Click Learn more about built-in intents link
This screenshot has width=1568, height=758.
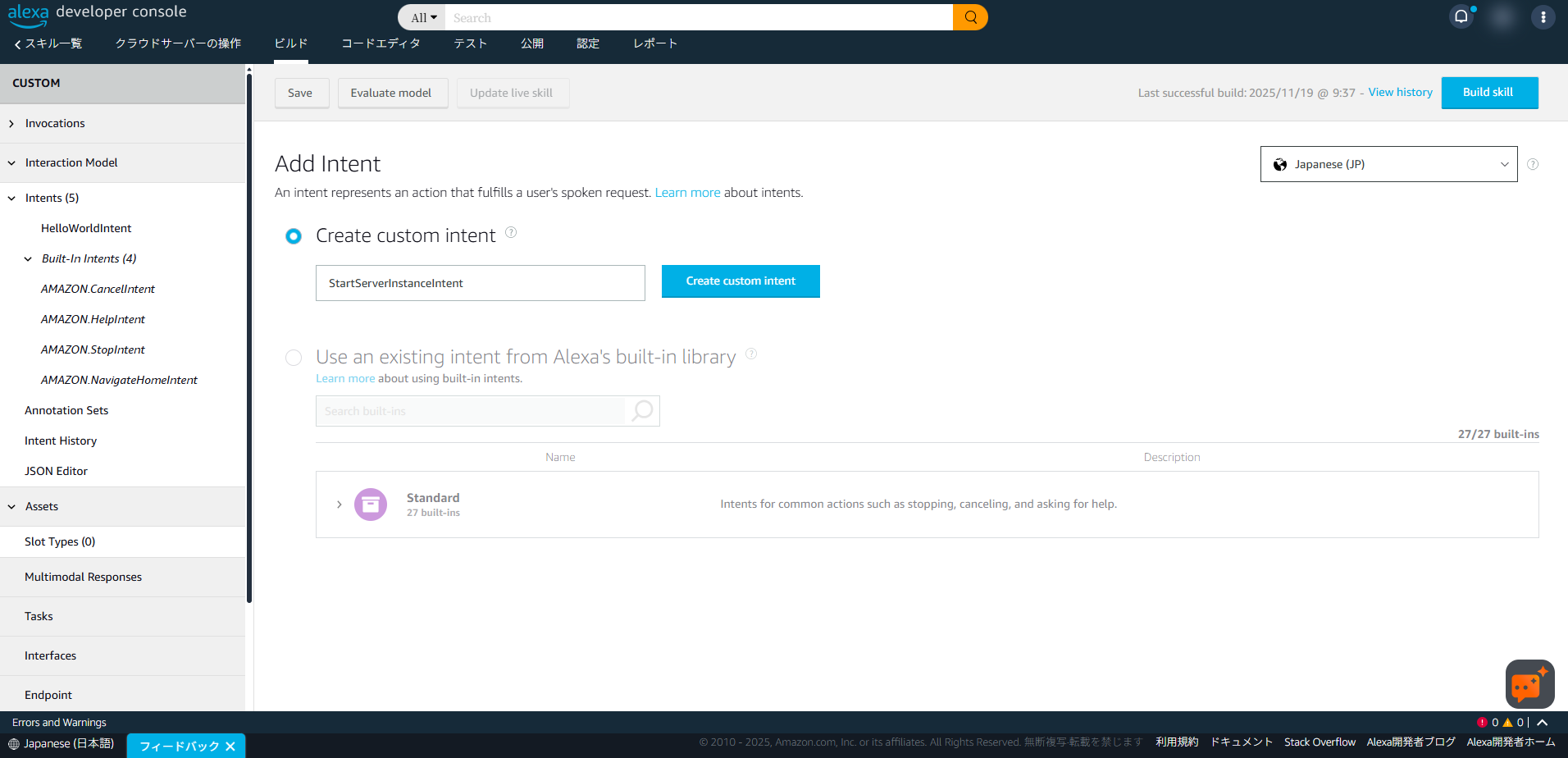click(345, 378)
